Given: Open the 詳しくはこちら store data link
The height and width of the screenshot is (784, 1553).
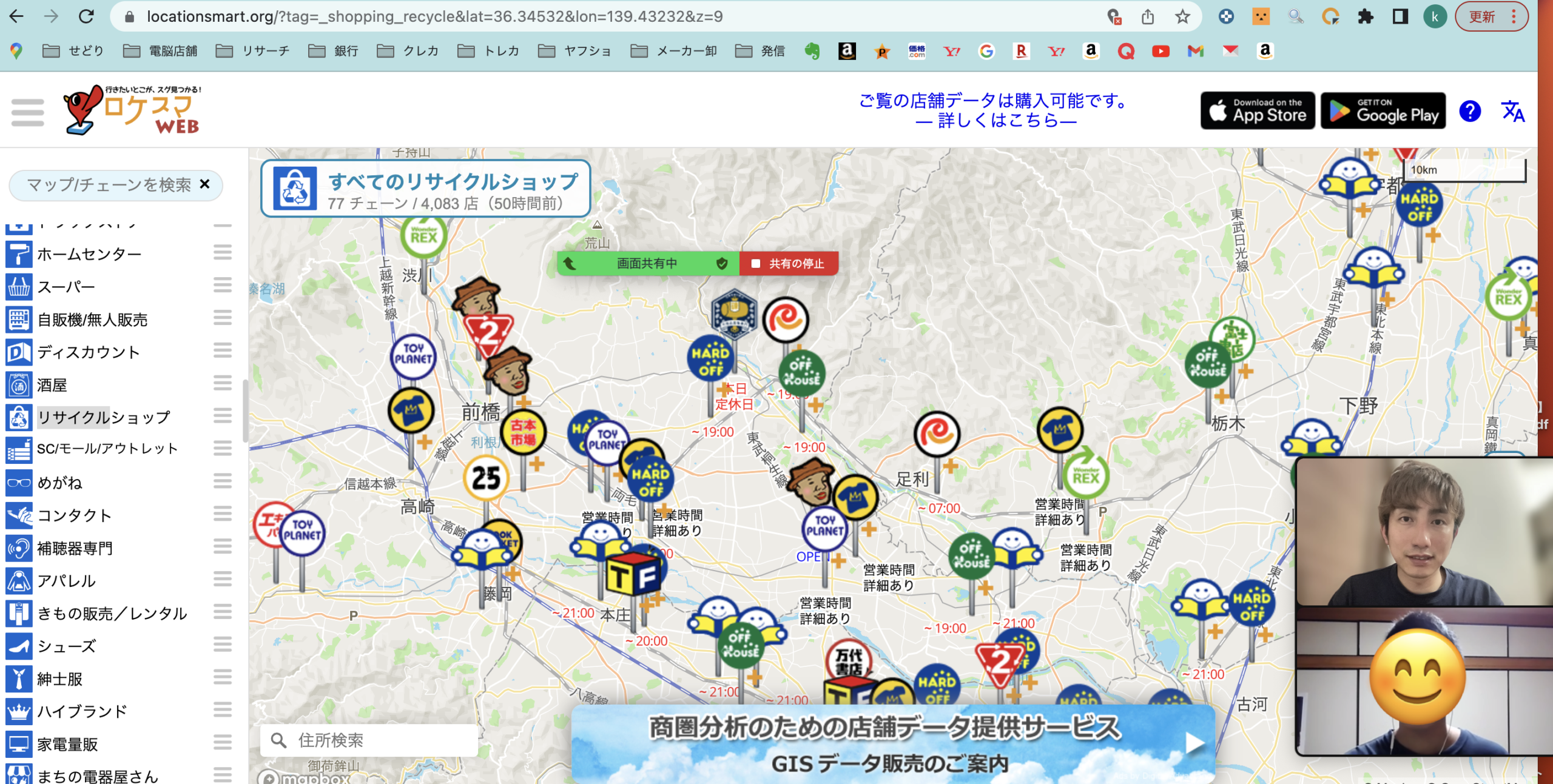Looking at the screenshot, I should point(996,121).
